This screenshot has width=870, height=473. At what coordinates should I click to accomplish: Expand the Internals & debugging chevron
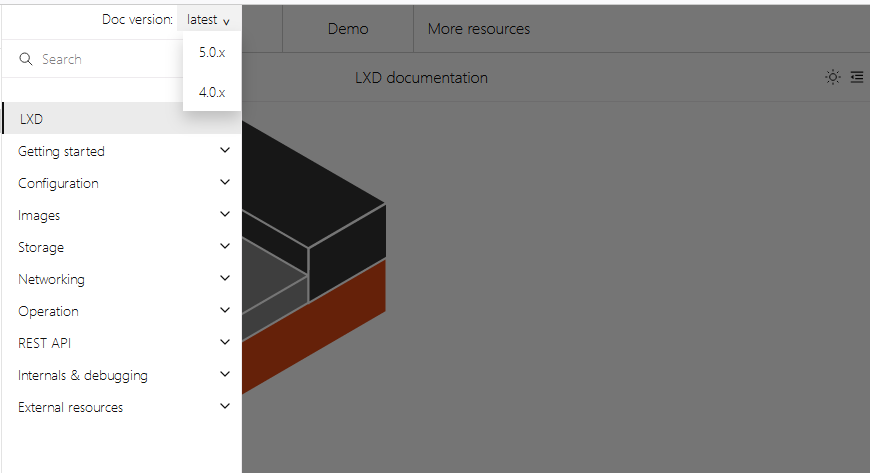pos(225,374)
